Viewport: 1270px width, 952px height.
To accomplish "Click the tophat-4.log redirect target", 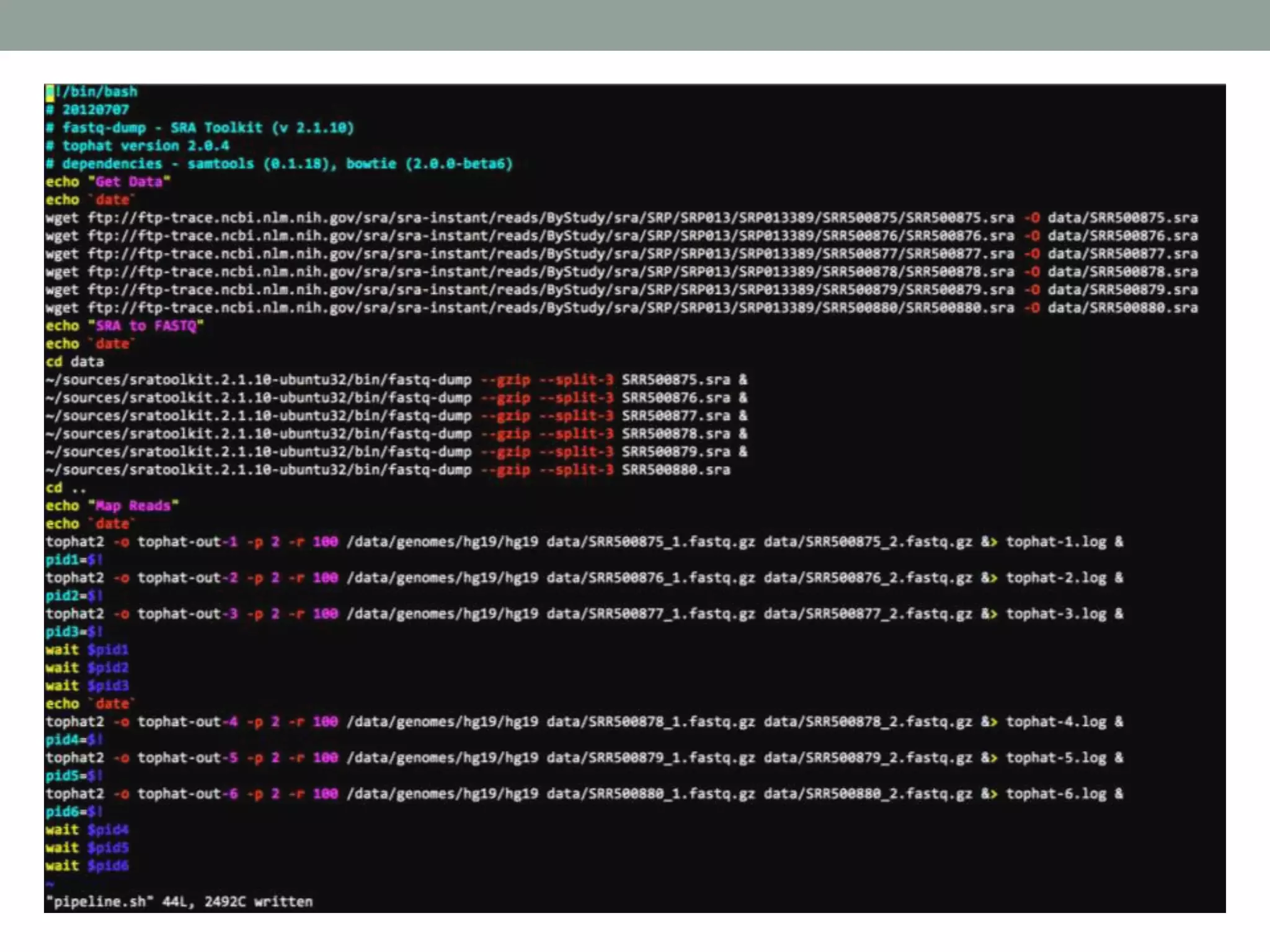I will pyautogui.click(x=1055, y=721).
